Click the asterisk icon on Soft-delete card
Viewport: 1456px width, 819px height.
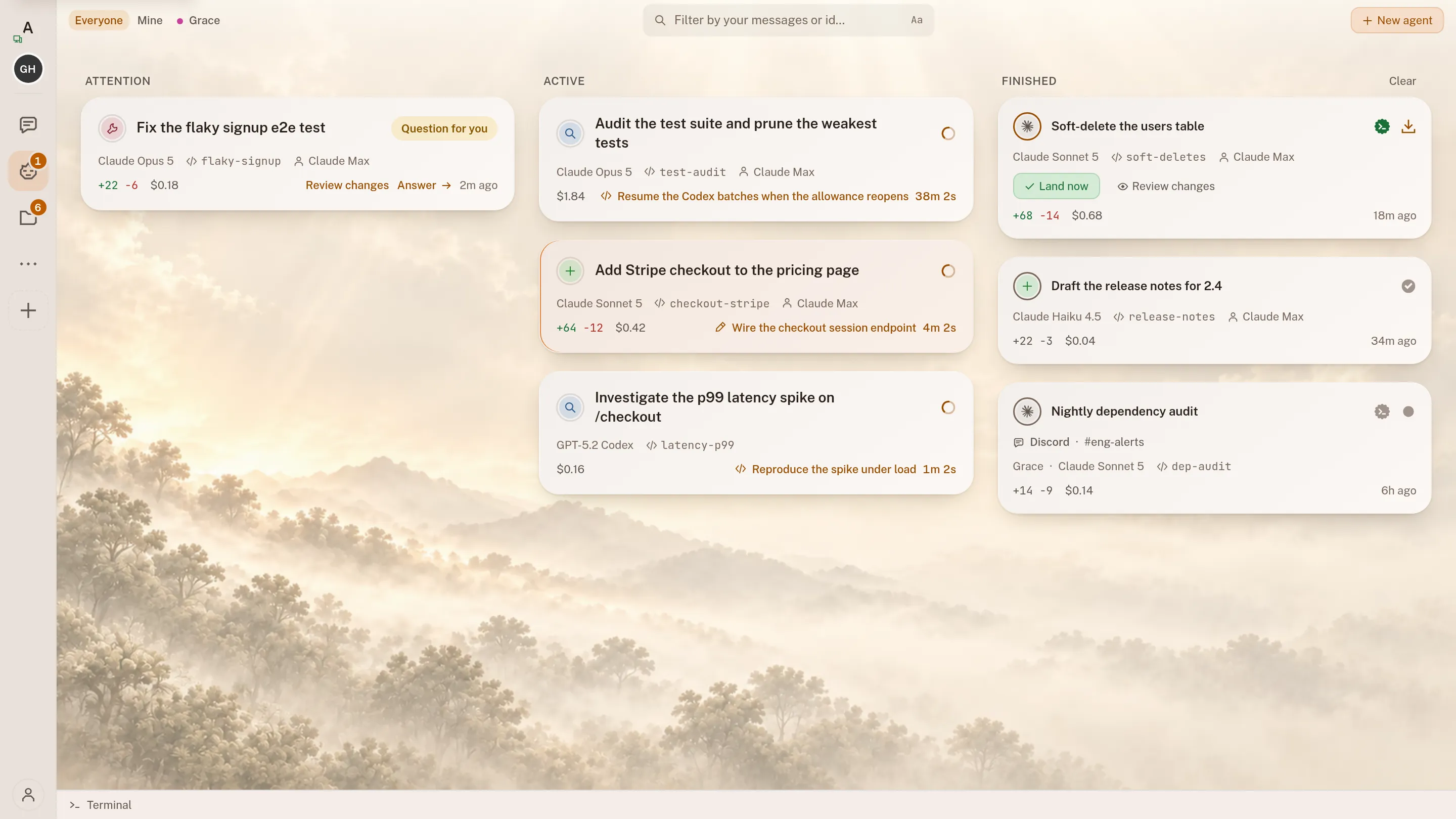(1027, 126)
